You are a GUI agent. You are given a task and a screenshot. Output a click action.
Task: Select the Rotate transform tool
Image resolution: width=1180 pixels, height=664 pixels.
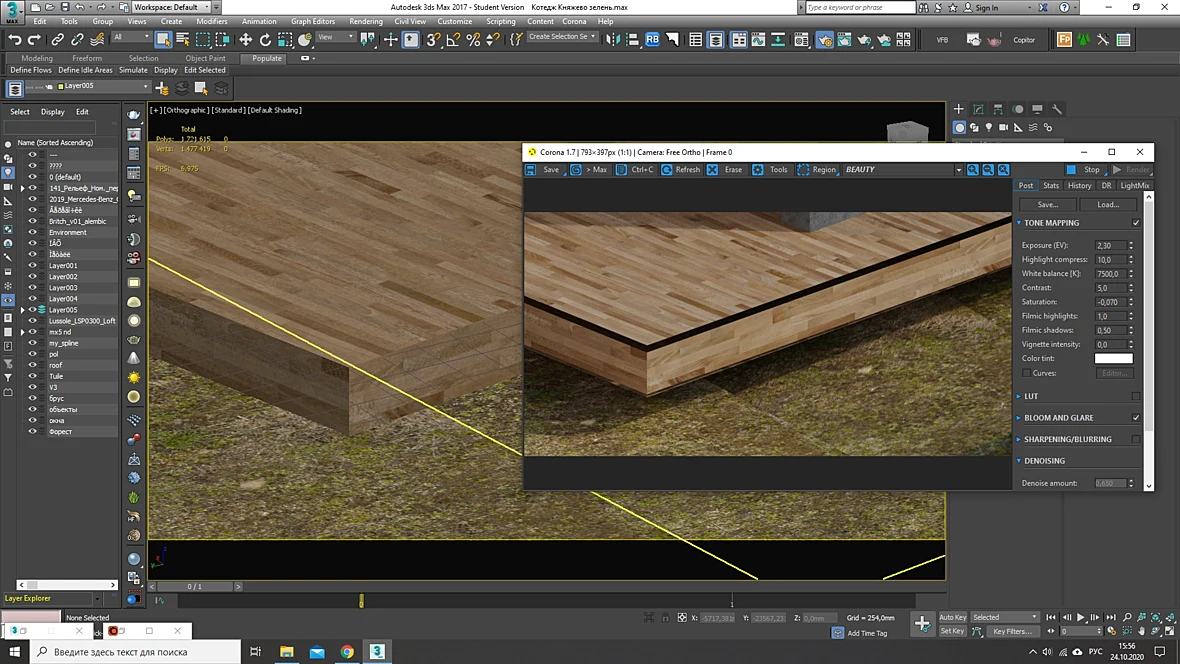pyautogui.click(x=265, y=39)
